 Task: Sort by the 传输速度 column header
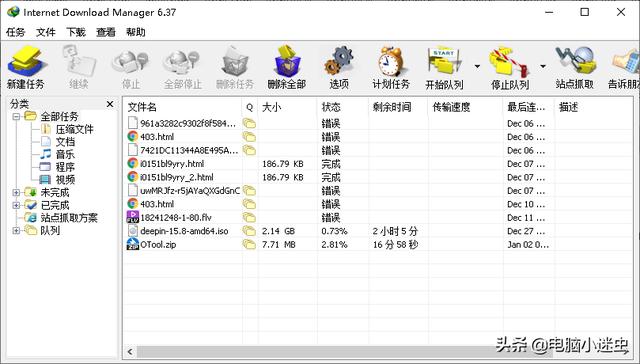click(465, 107)
